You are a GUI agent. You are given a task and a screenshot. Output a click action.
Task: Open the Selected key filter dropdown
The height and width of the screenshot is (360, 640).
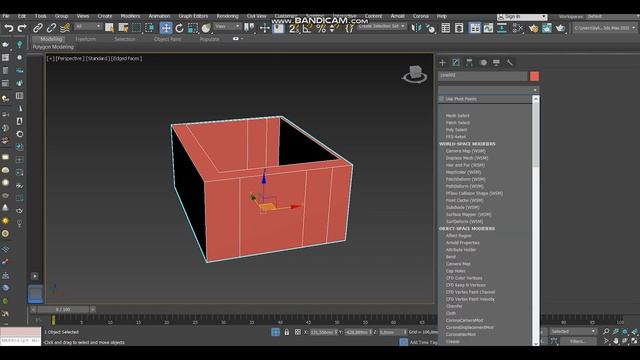573,331
